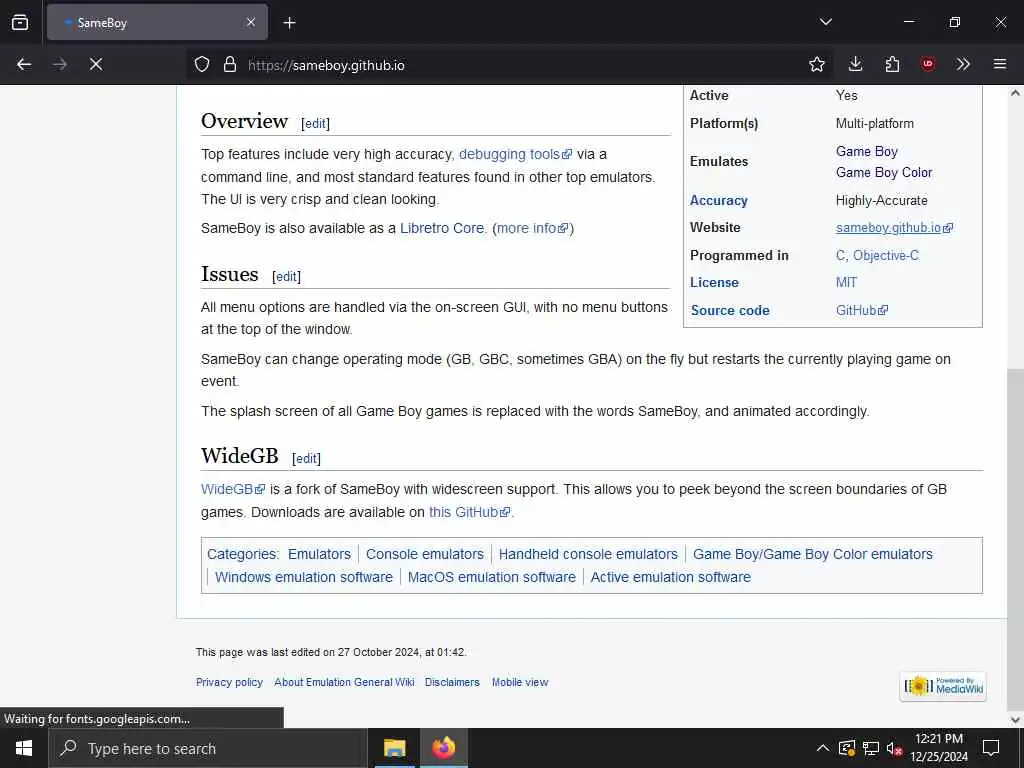Open the this GitHub link
Viewport: 1024px width, 768px height.
[469, 512]
